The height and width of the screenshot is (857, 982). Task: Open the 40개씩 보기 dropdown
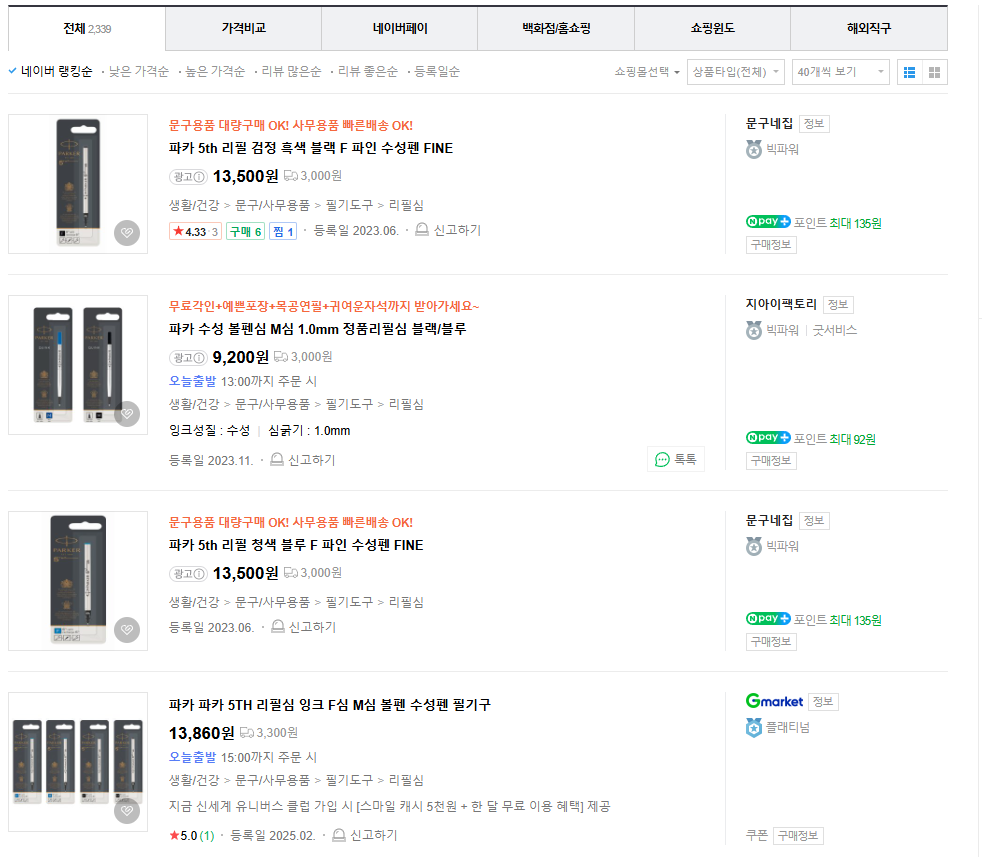coord(840,72)
